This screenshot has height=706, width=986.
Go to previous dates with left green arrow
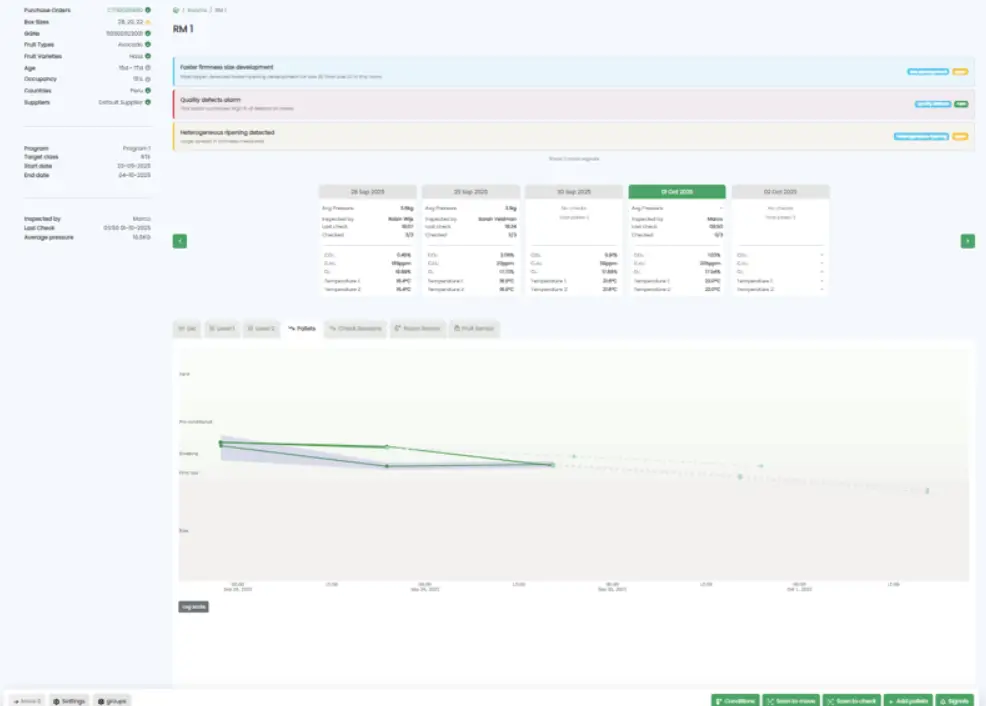179,241
